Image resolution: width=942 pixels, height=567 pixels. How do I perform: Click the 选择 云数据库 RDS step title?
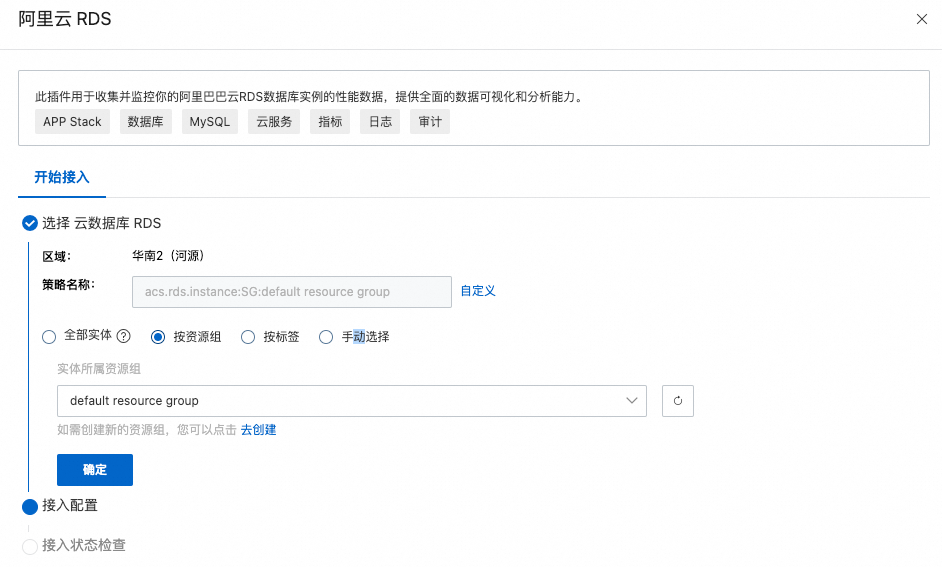click(102, 223)
